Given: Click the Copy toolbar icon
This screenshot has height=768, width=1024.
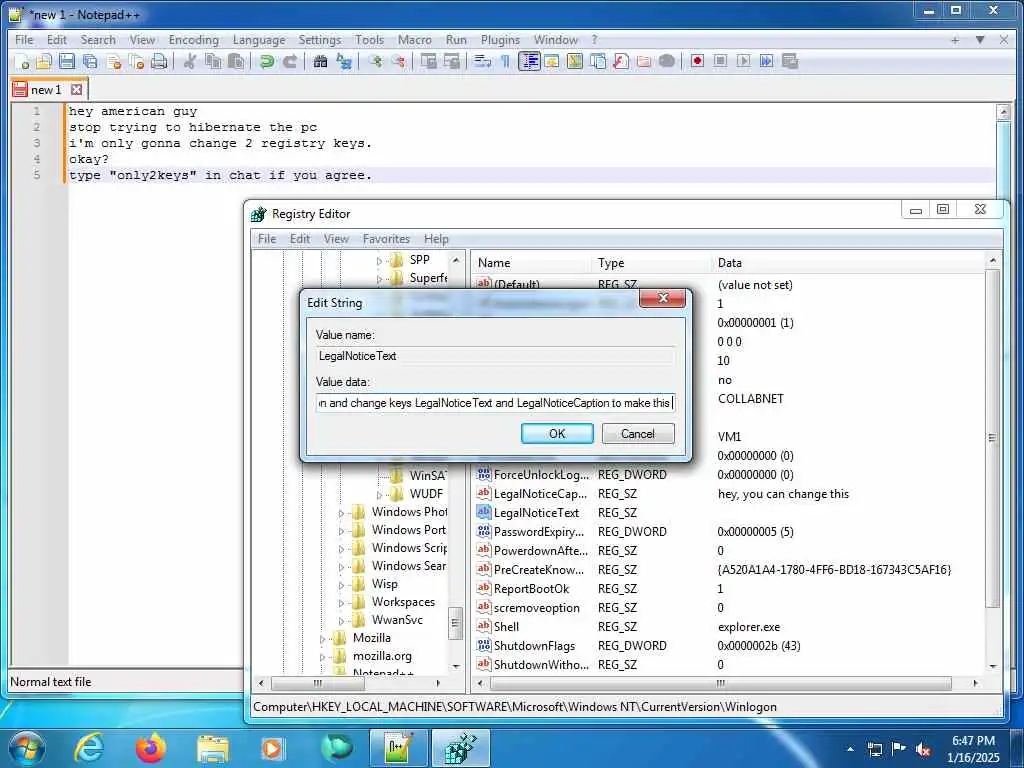Looking at the screenshot, I should pyautogui.click(x=213, y=61).
